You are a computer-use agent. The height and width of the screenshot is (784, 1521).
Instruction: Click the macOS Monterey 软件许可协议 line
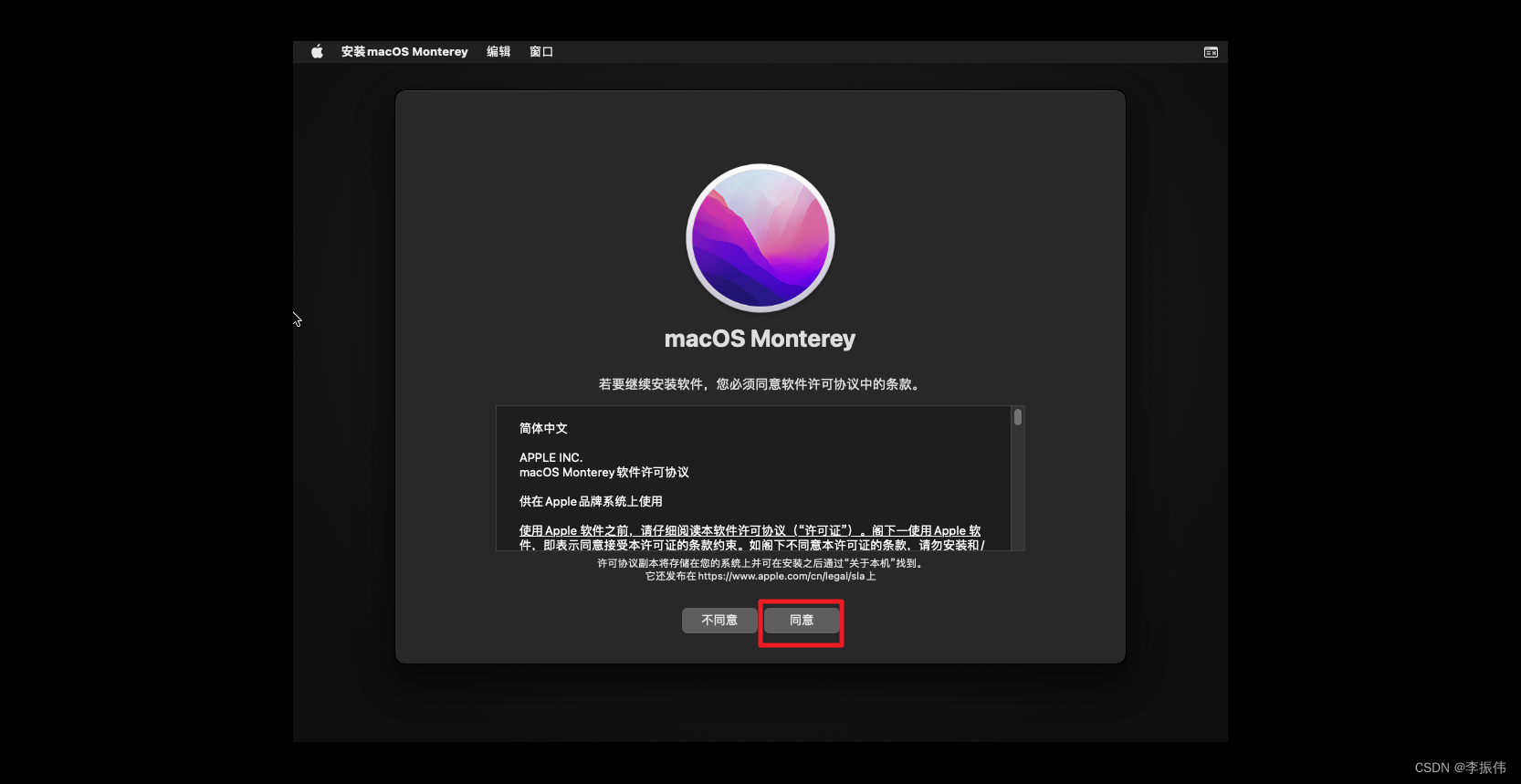coord(603,472)
